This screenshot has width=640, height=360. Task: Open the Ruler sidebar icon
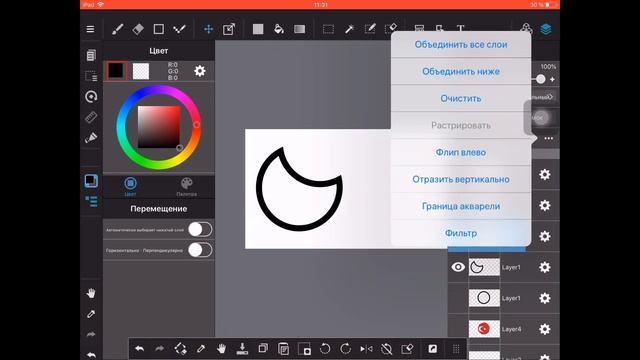coord(91,117)
